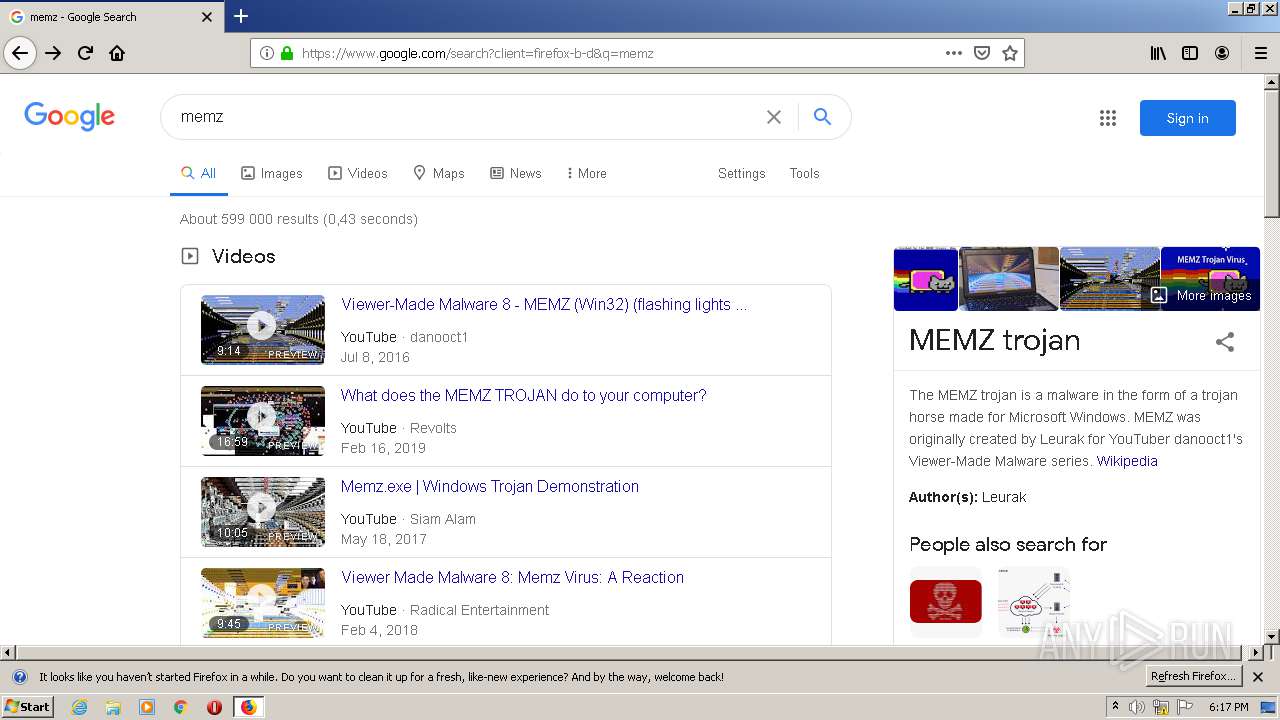This screenshot has height=720, width=1280.
Task: Open the Library bookmarks and history icon
Action: pos(1158,53)
